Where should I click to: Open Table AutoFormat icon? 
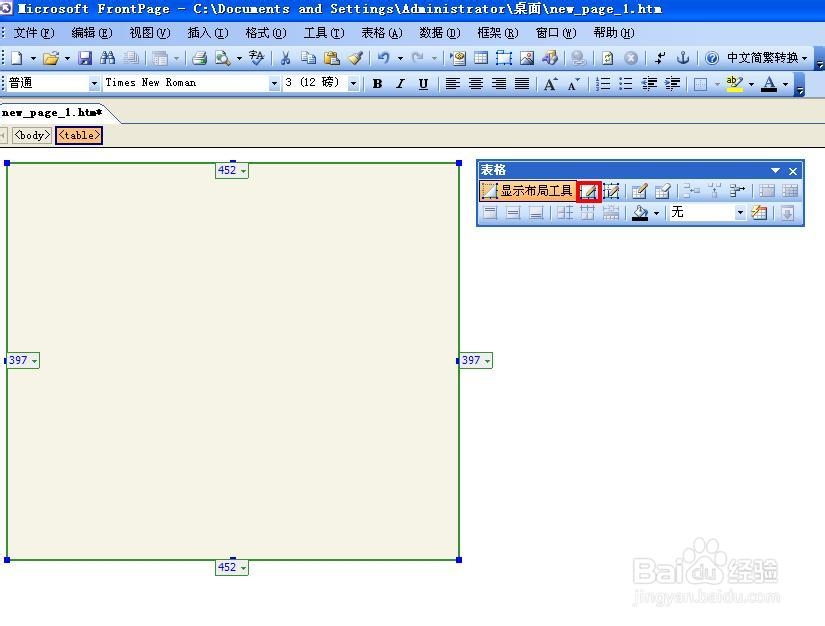point(759,213)
